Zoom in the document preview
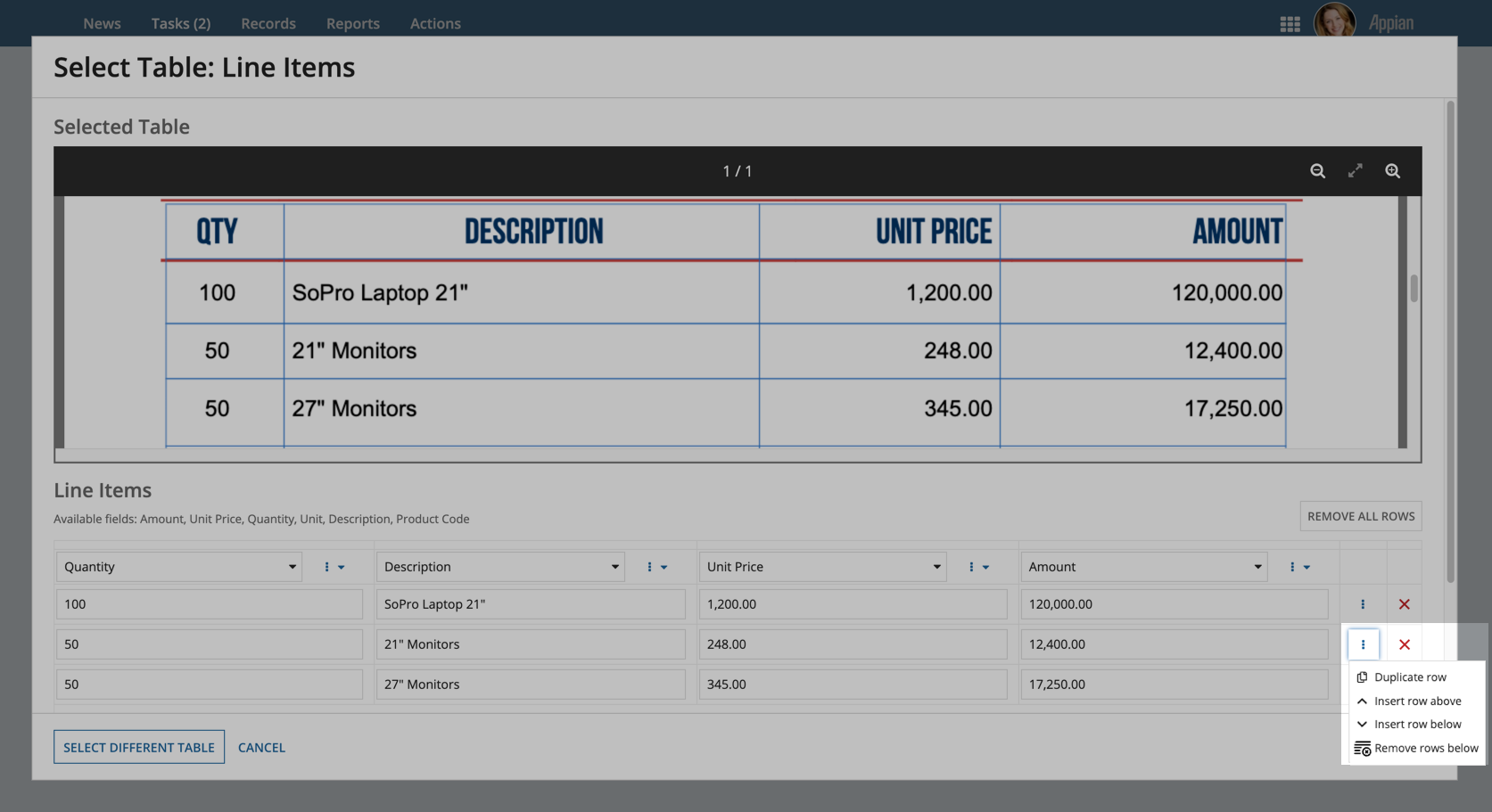1492x812 pixels. 1392,171
